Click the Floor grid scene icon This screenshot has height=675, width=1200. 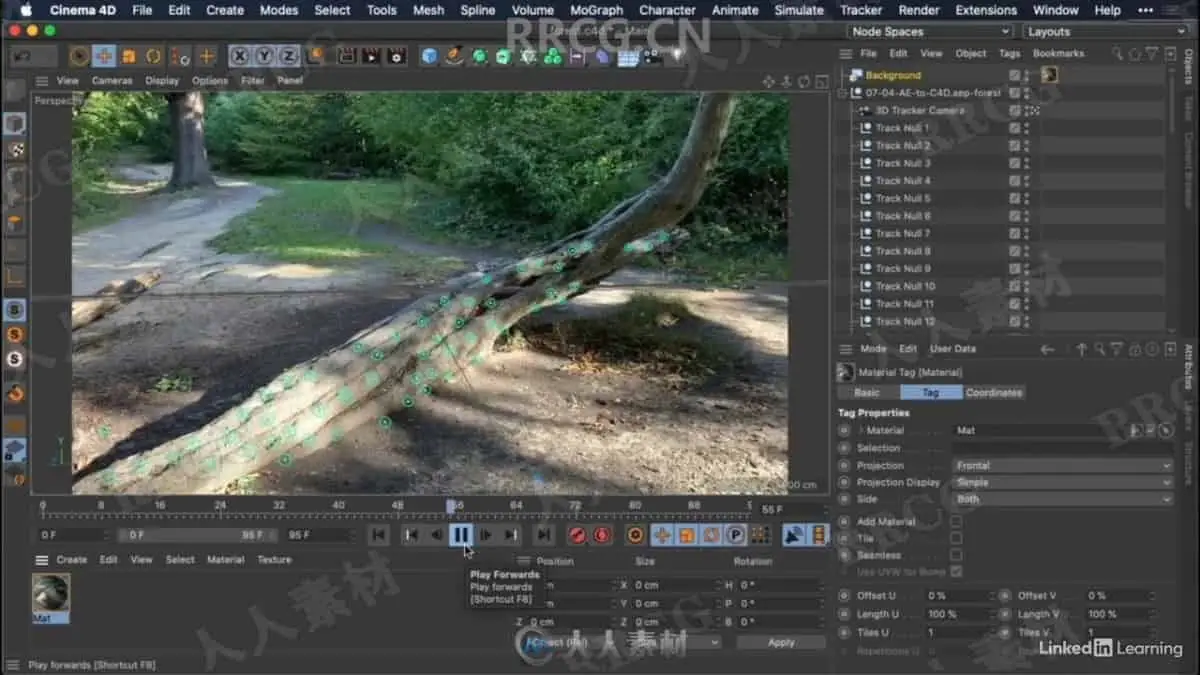[x=628, y=57]
